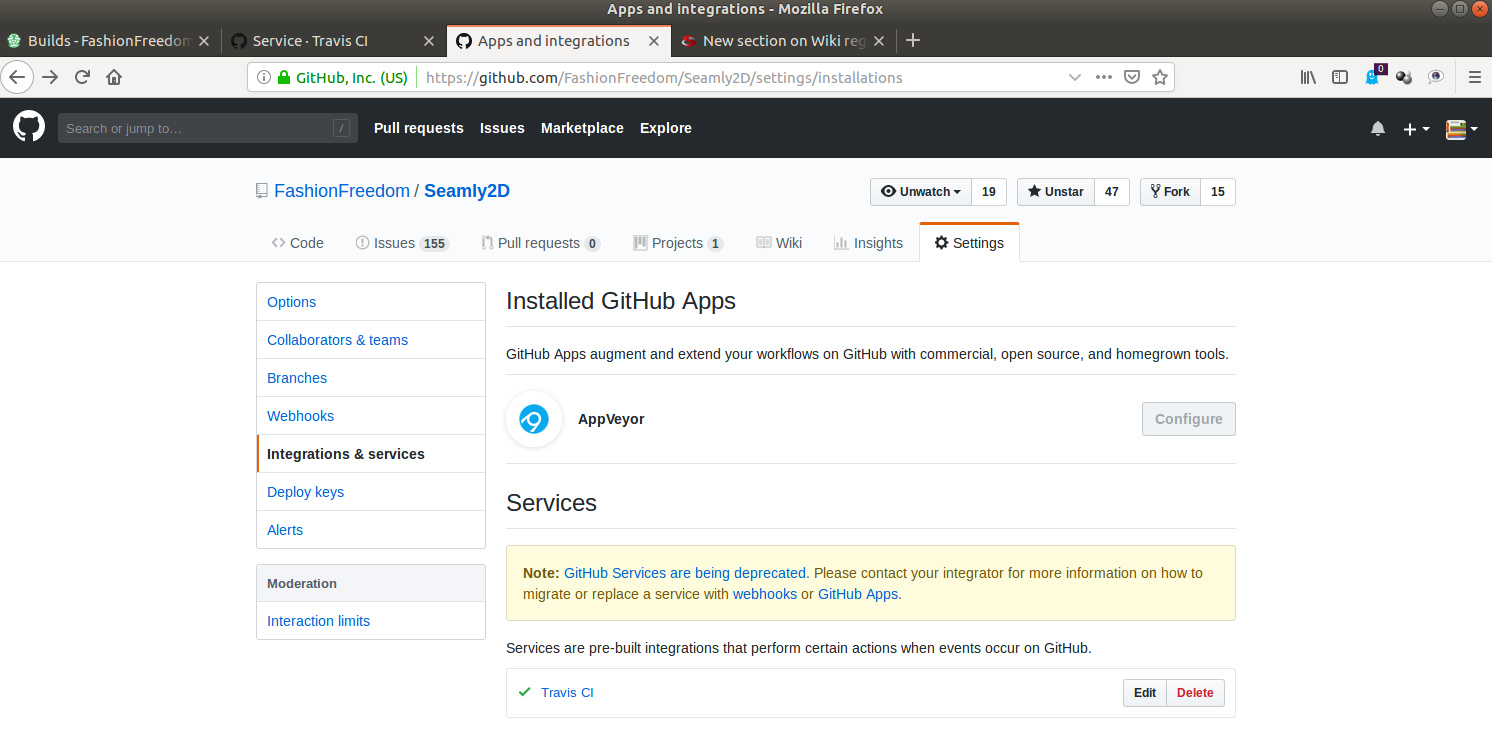Follow 'GitHub Services are being deprecated' link
Viewport: 1492px width, 754px height.
click(685, 573)
